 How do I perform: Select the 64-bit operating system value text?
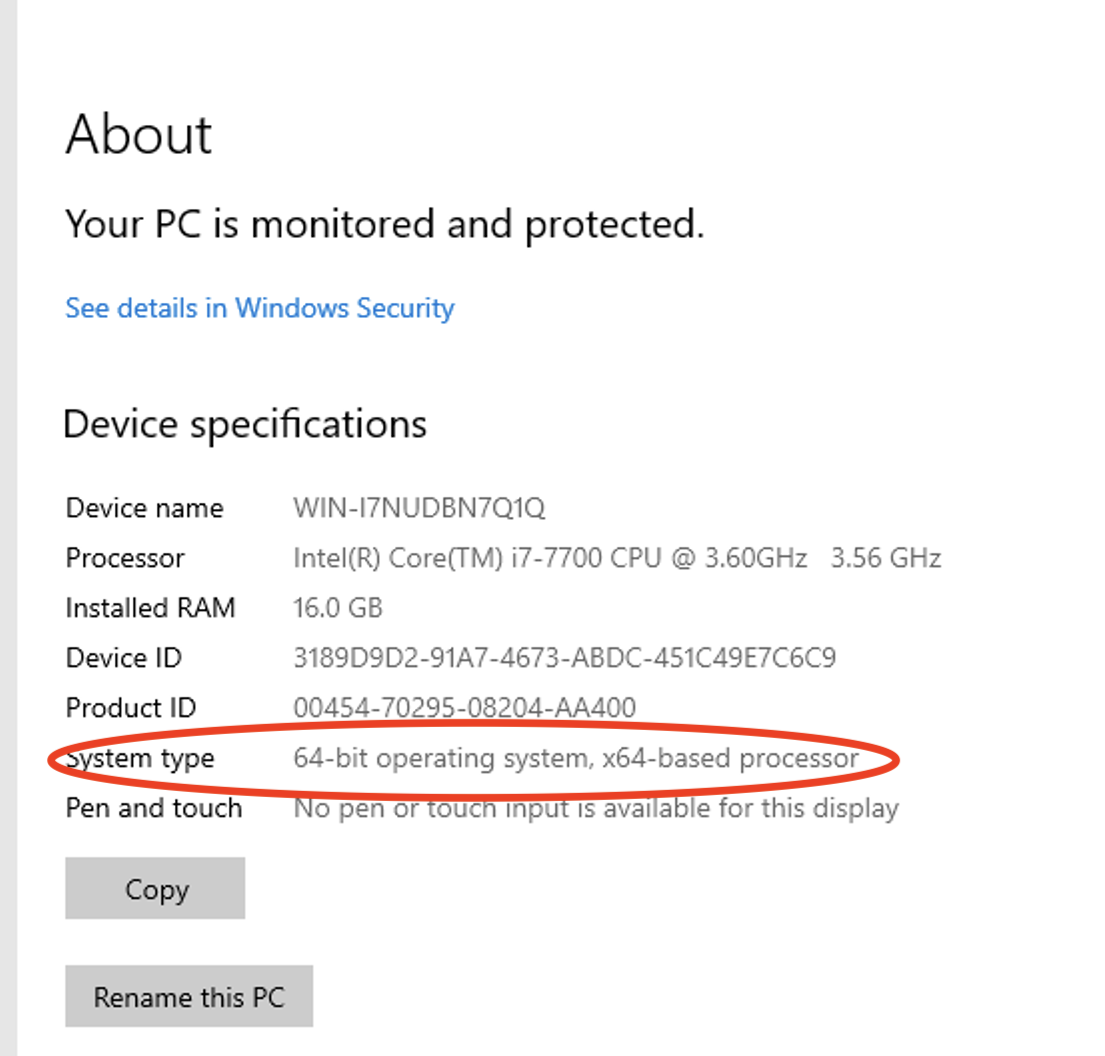[575, 759]
